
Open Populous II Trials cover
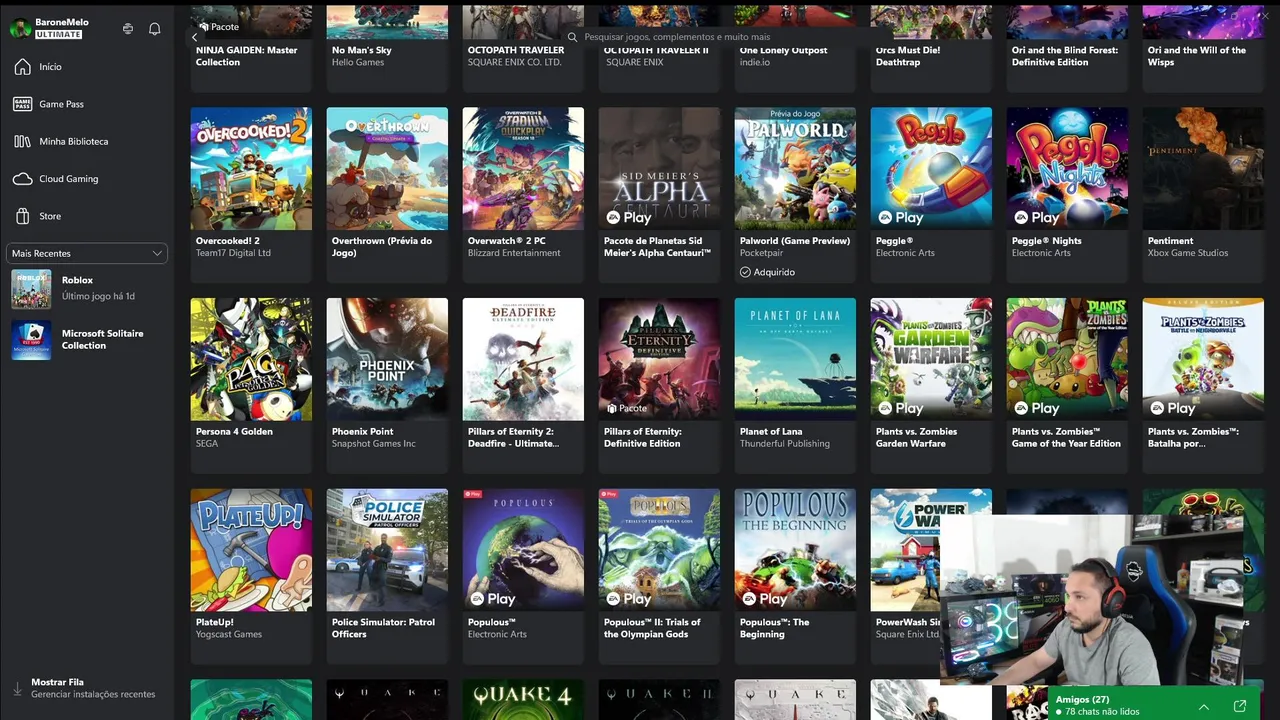click(x=659, y=550)
